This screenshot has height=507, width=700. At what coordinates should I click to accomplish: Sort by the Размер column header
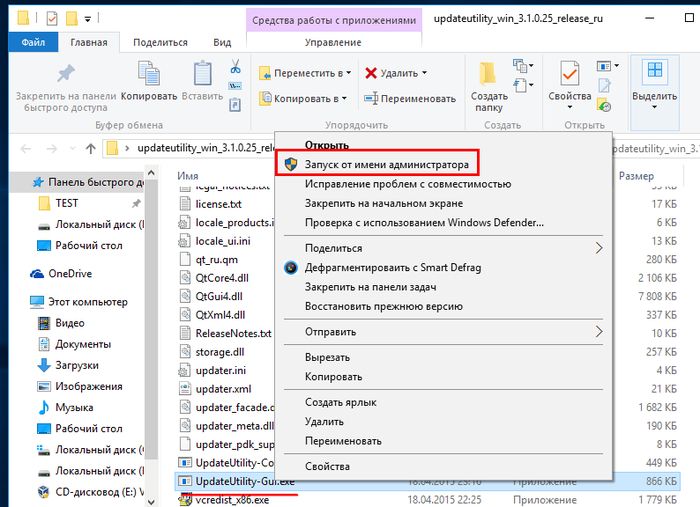point(636,176)
